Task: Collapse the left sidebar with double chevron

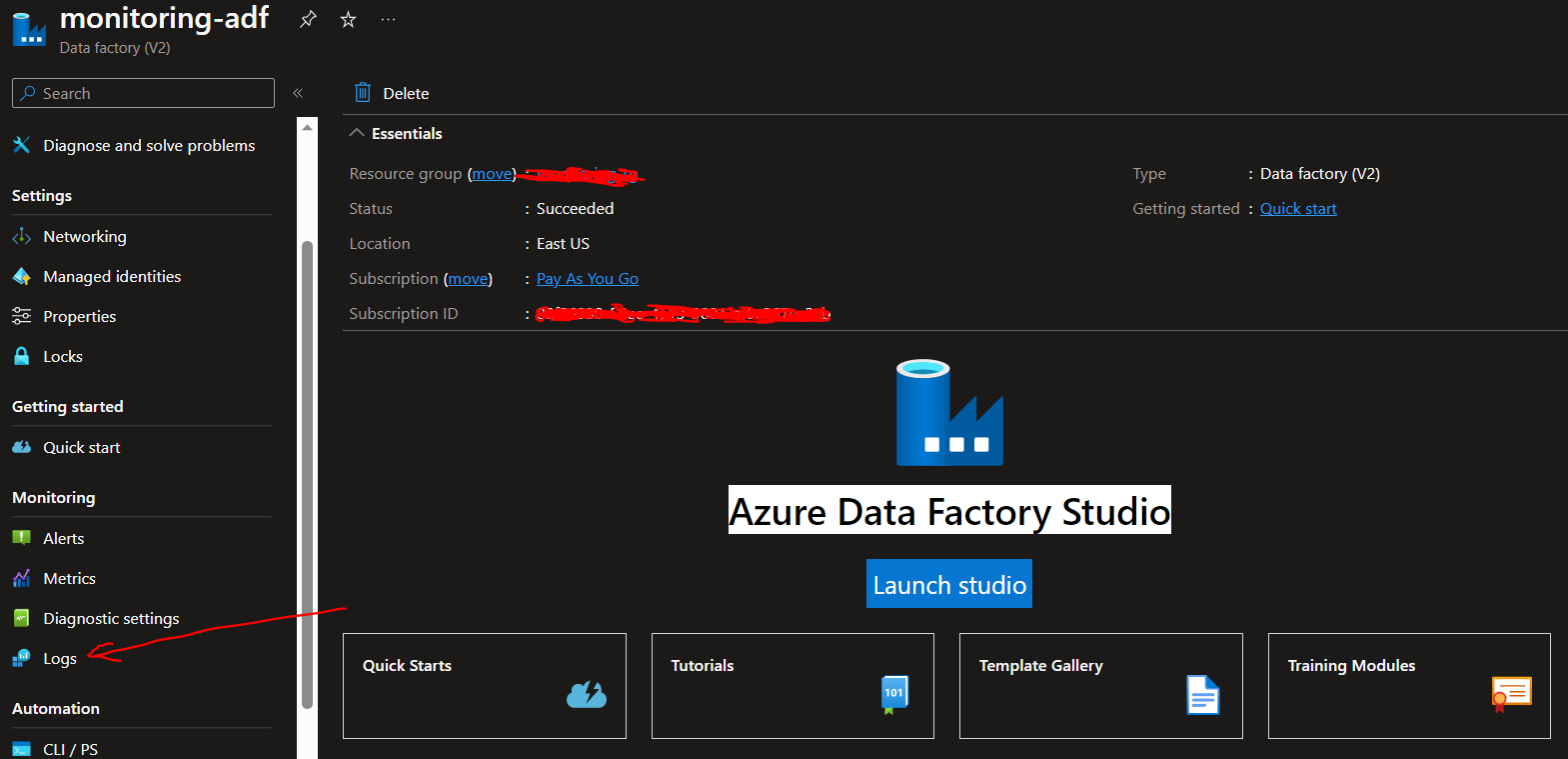Action: click(x=298, y=93)
